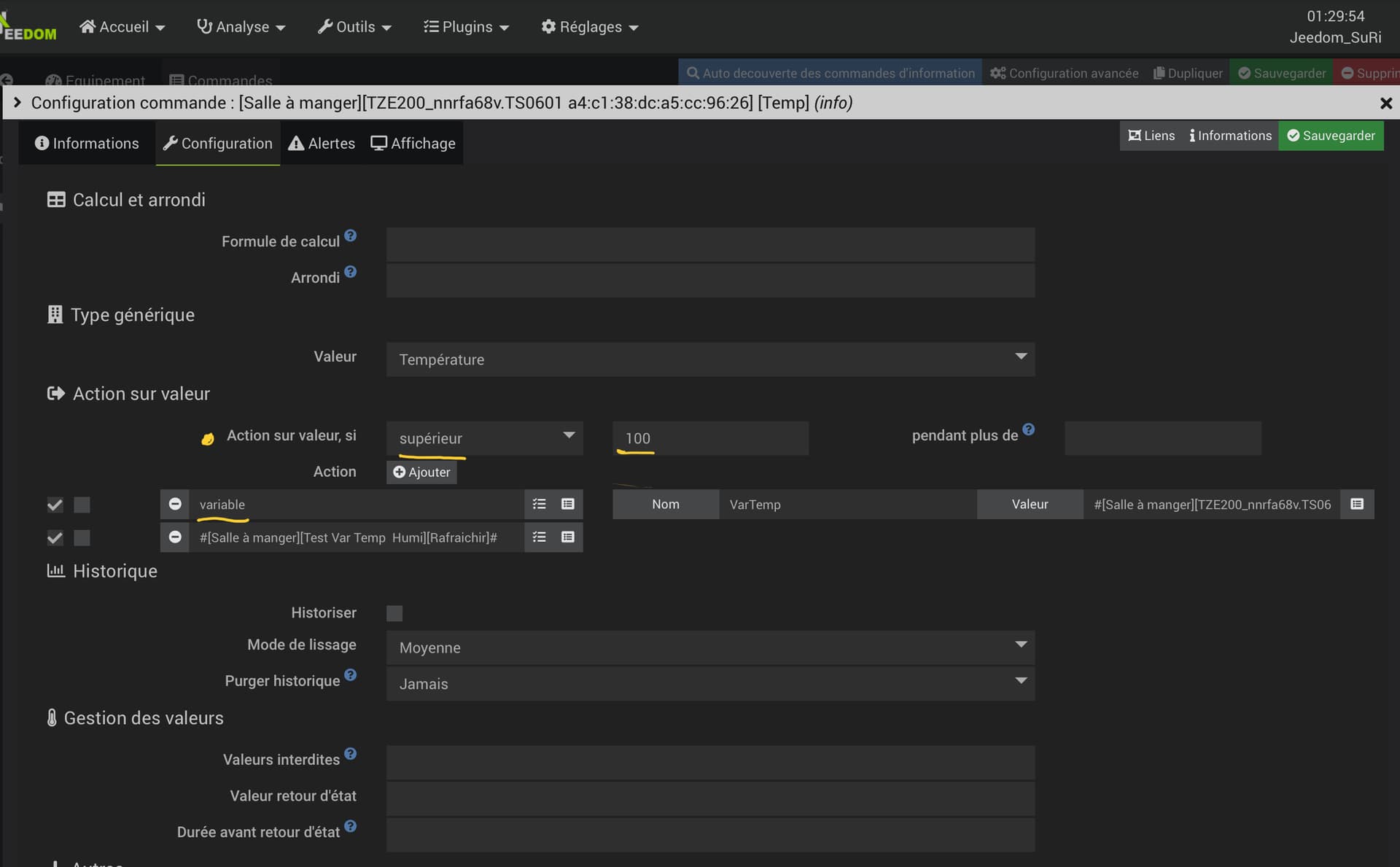Remove the variable action row

[175, 504]
